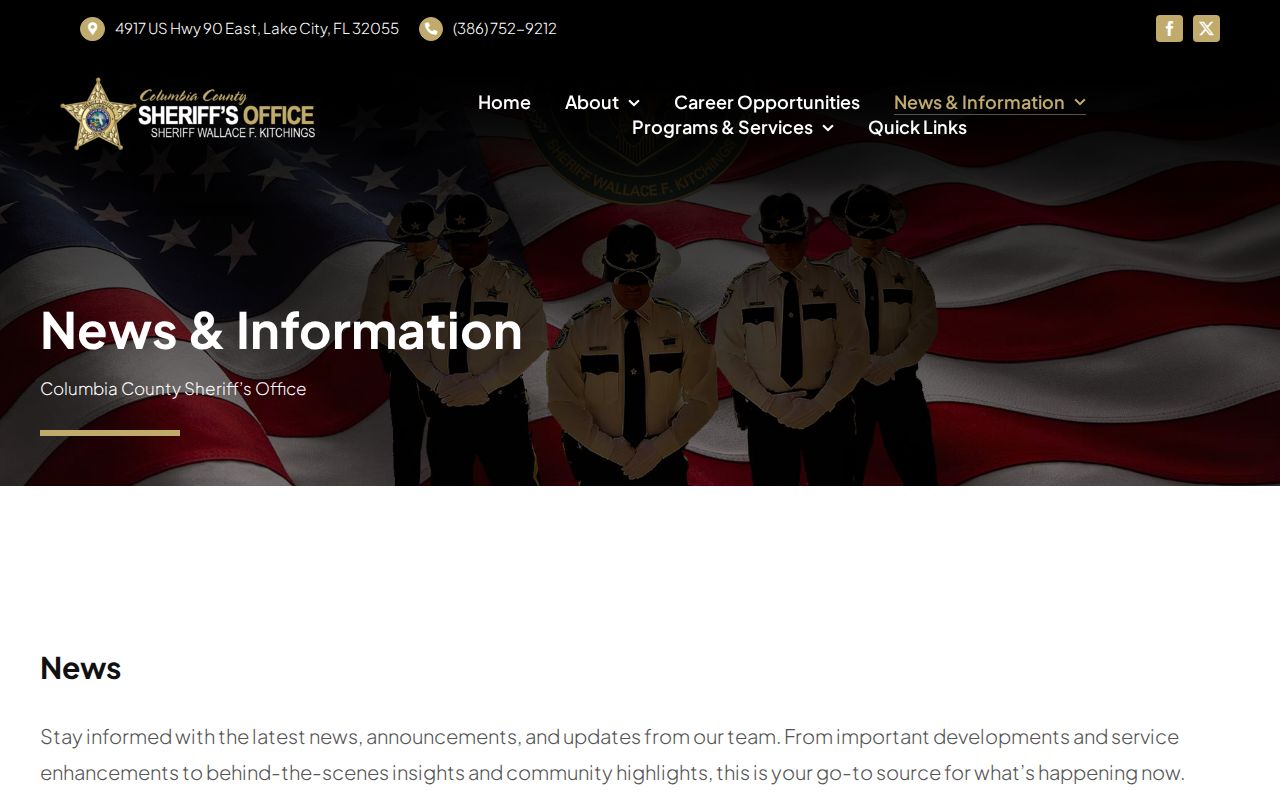Viewport: 1280px width, 800px height.
Task: Open the Quick Links menu item
Action: [917, 127]
